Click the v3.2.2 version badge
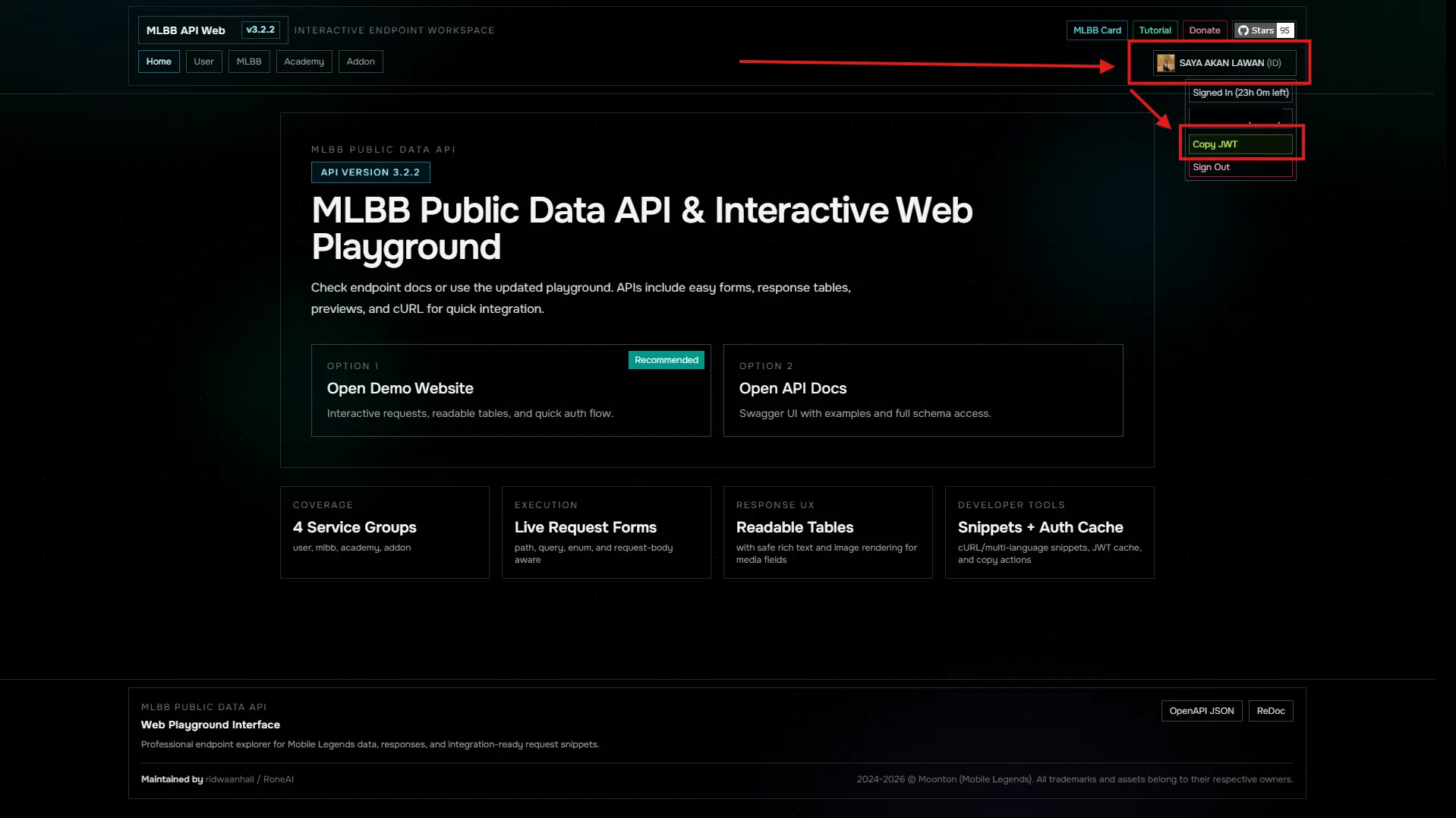 click(x=260, y=30)
